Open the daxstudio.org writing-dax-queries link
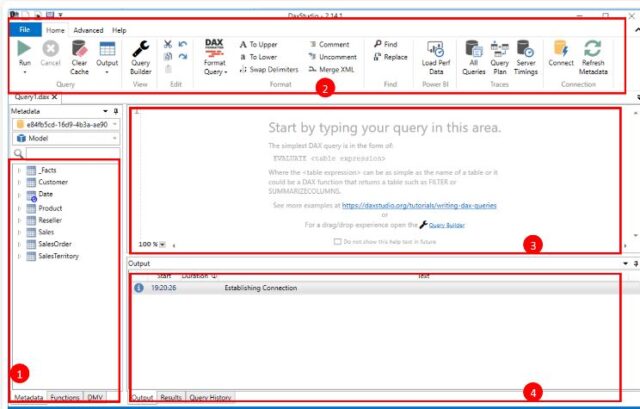 419,205
